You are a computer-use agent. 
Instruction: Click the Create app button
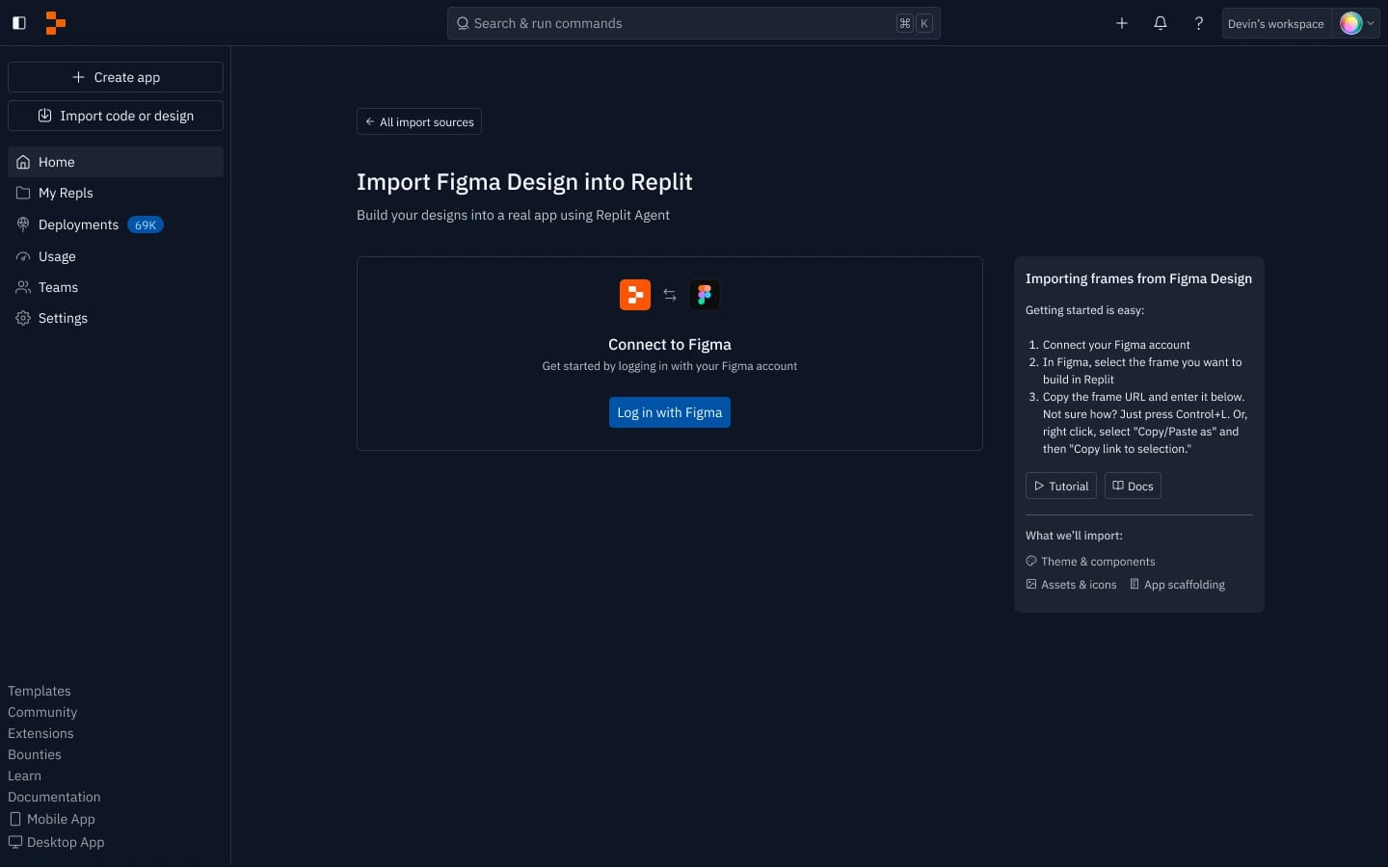[x=116, y=77]
